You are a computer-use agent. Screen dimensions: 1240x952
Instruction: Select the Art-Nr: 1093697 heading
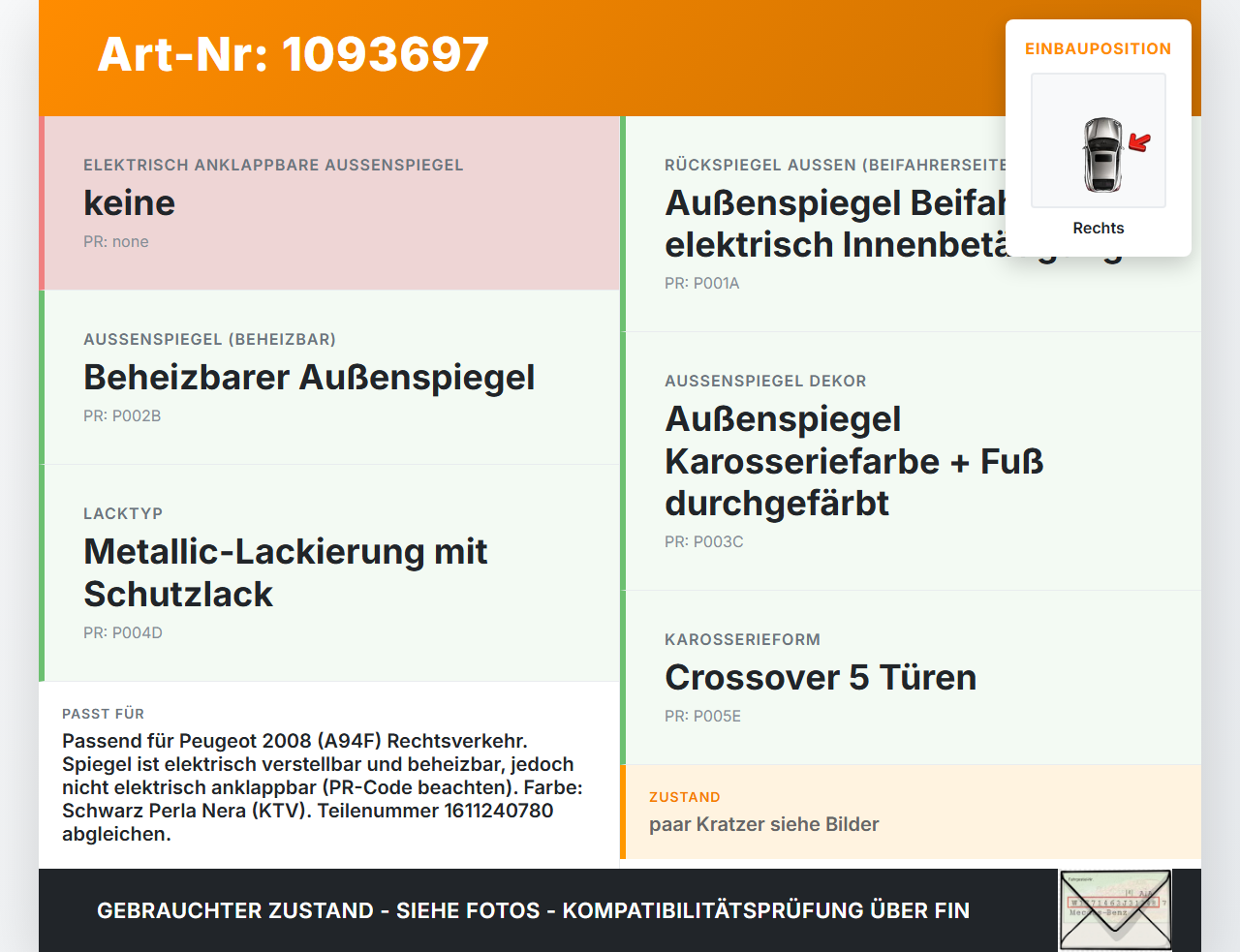pos(294,54)
